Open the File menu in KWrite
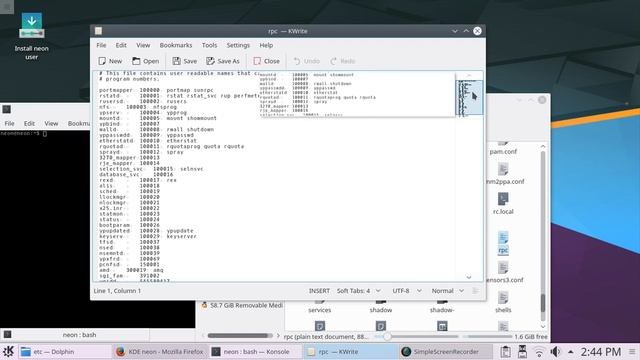The width and height of the screenshot is (640, 360). (101, 45)
